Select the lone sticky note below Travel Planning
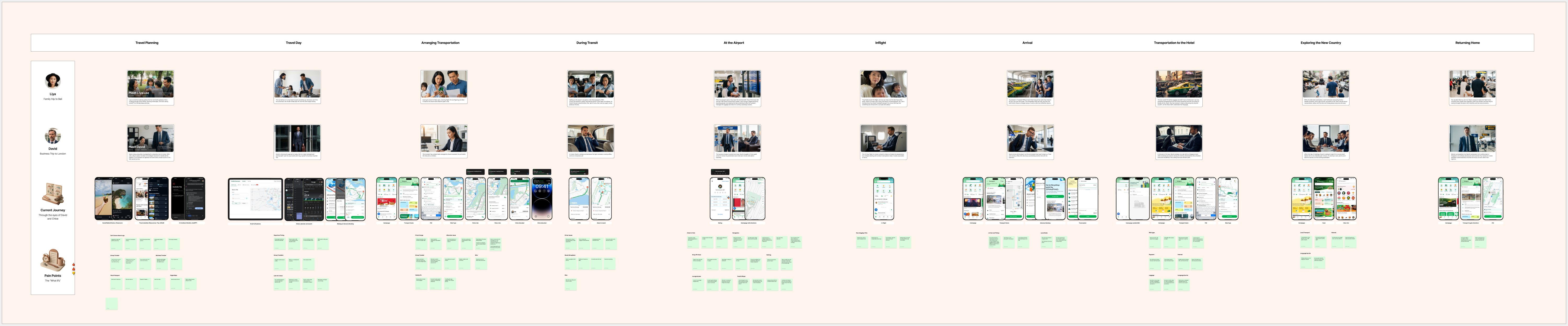 [111, 303]
